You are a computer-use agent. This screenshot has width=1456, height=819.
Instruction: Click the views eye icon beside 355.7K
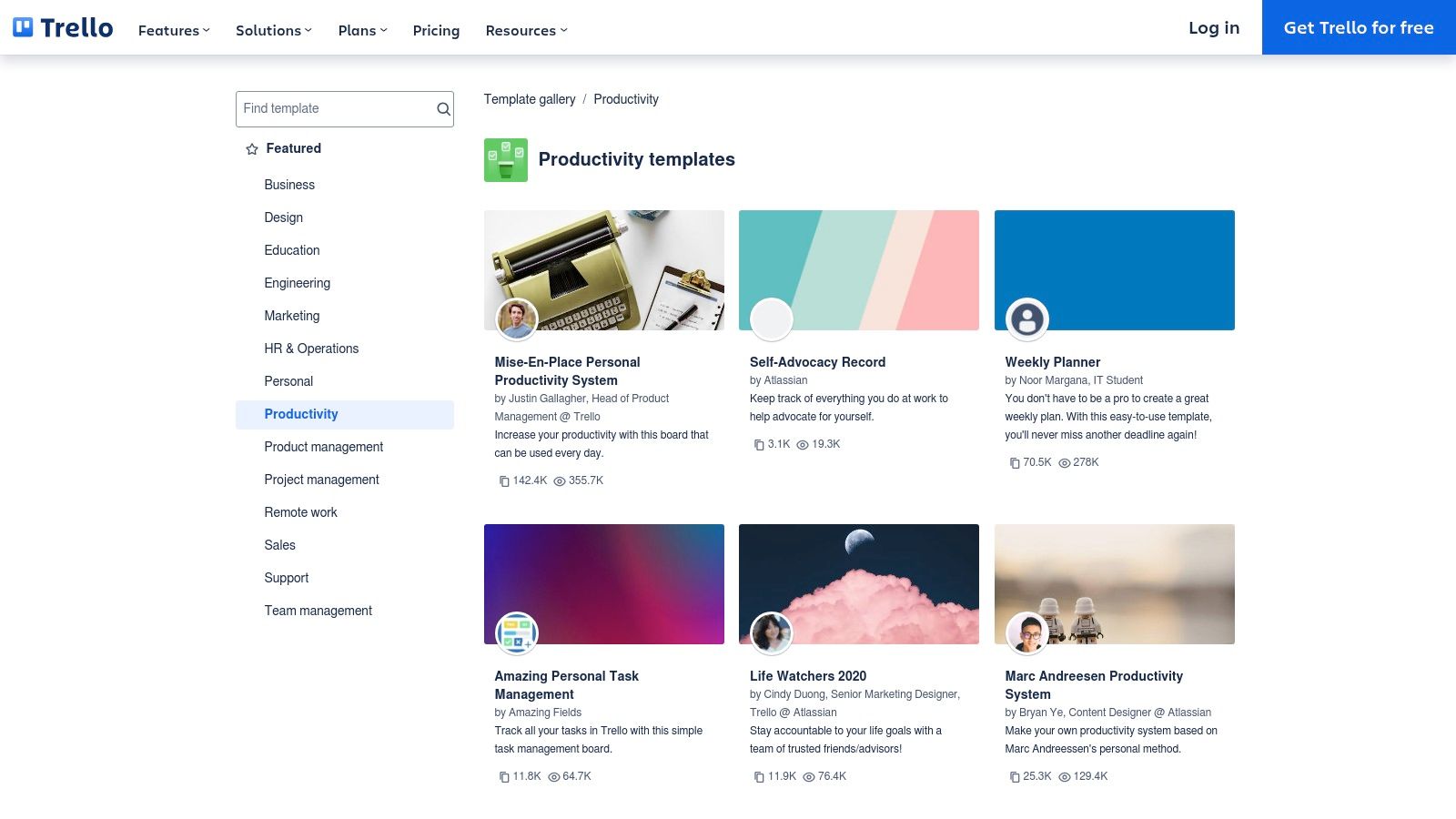coord(560,481)
